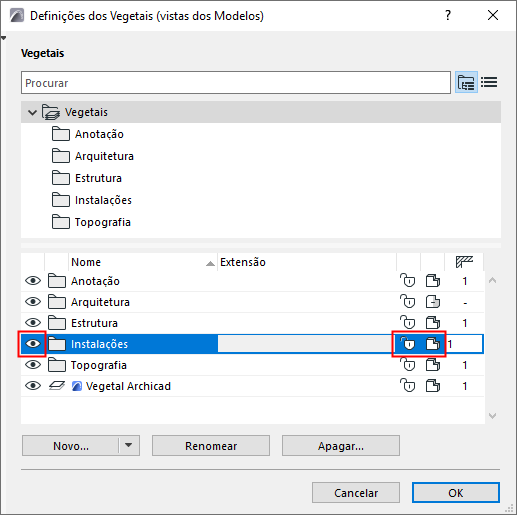This screenshot has width=517, height=515.
Task: Toggle visibility of Instalações layer
Action: (x=33, y=344)
